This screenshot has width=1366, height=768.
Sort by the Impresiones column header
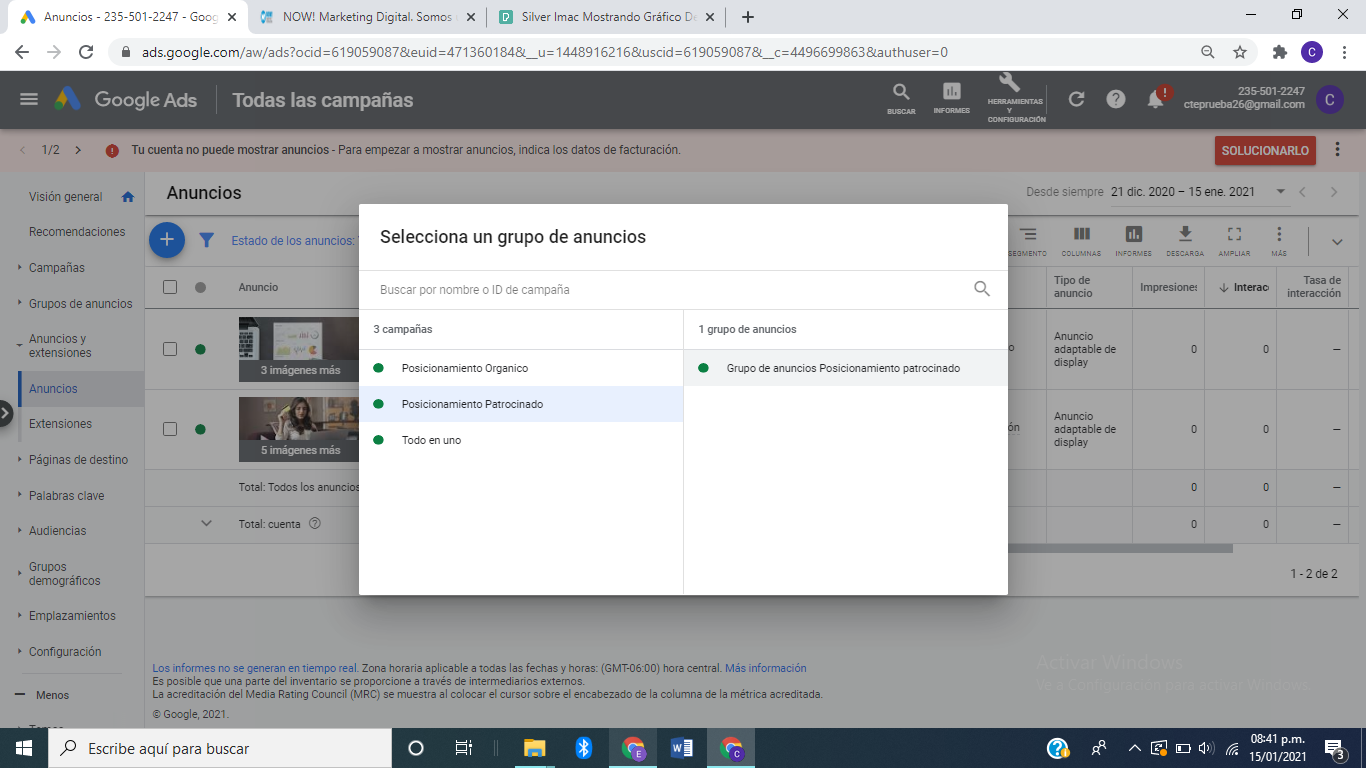[1168, 287]
